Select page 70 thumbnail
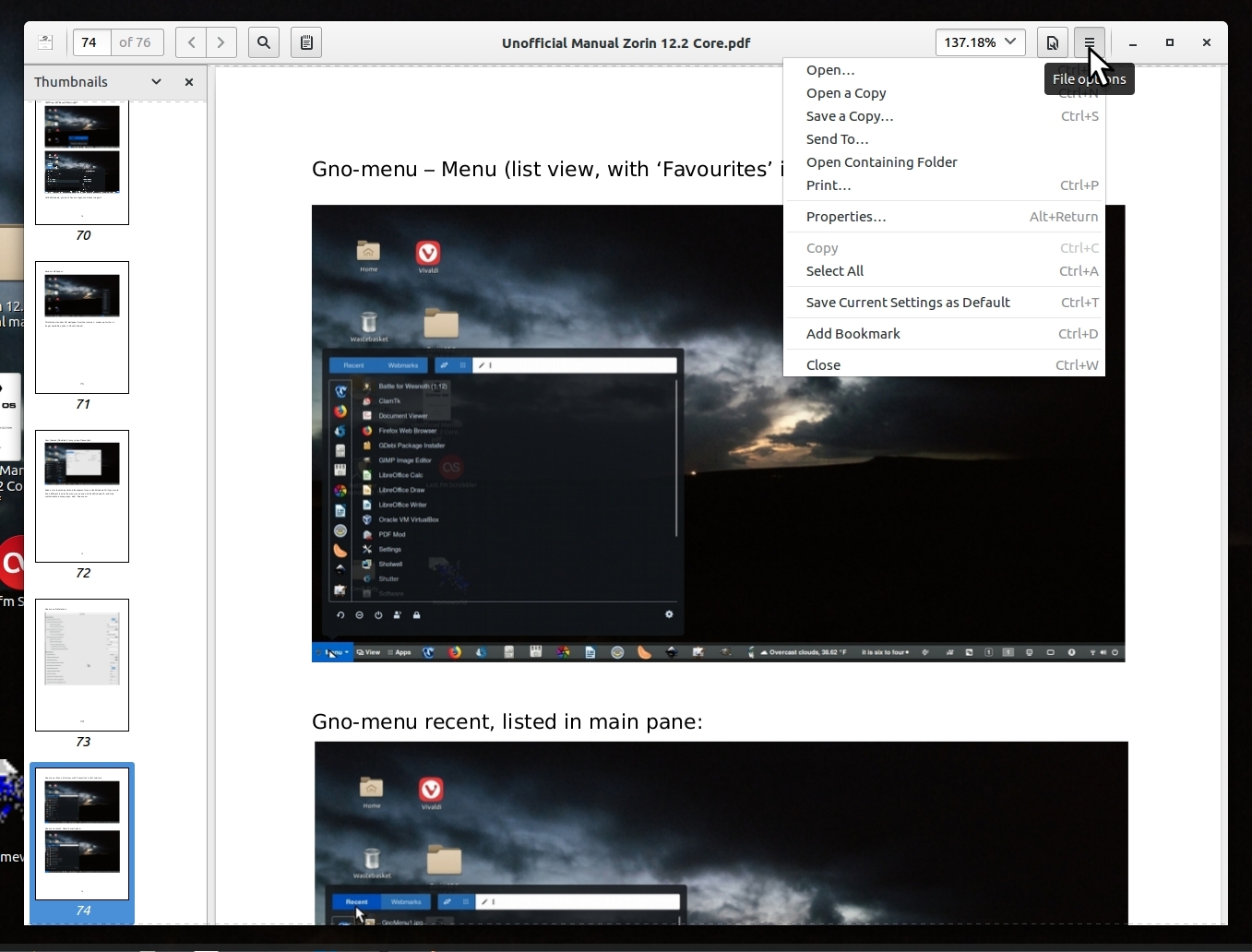Viewport: 1252px width, 952px height. 82,163
